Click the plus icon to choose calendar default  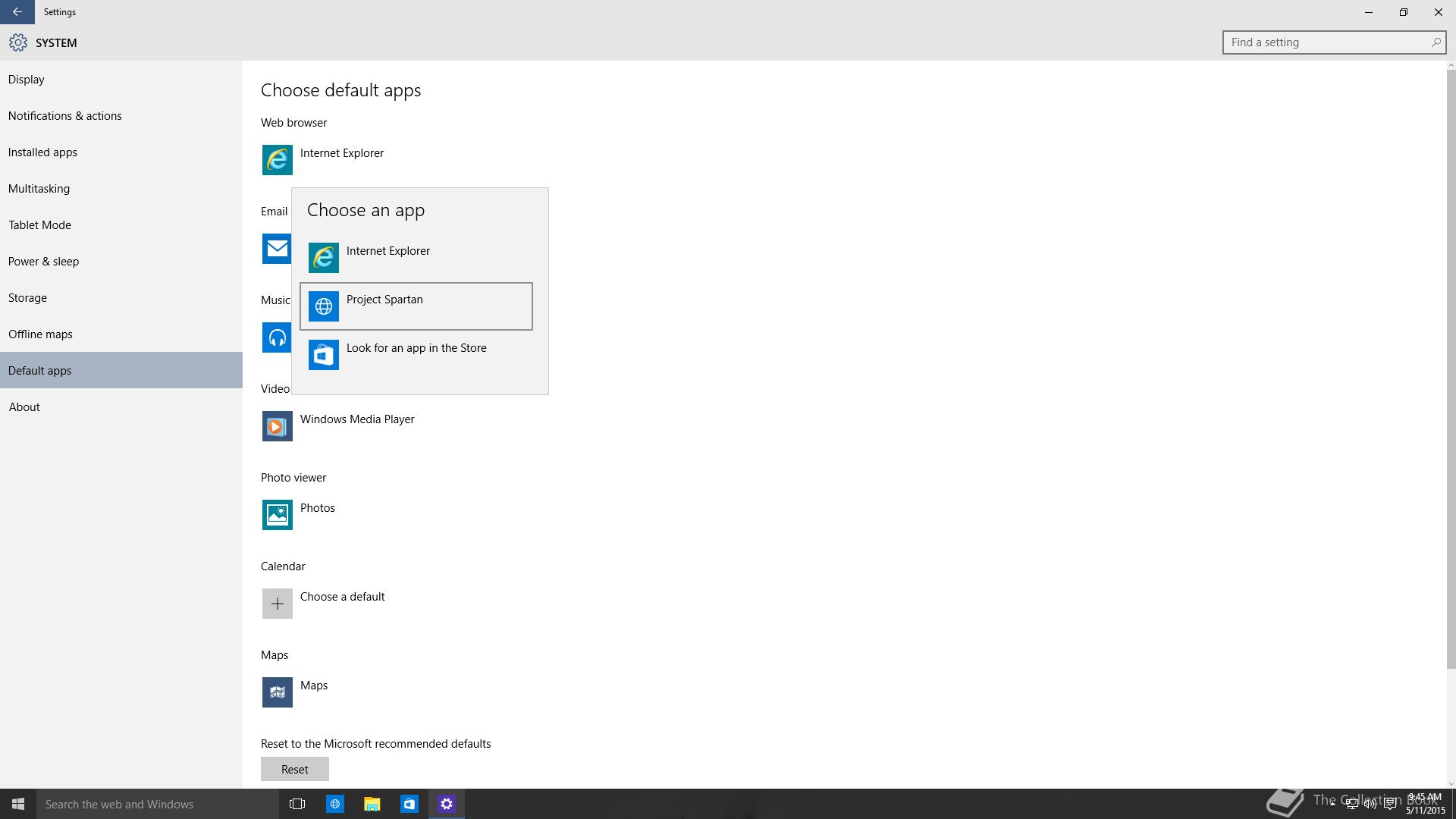278,604
